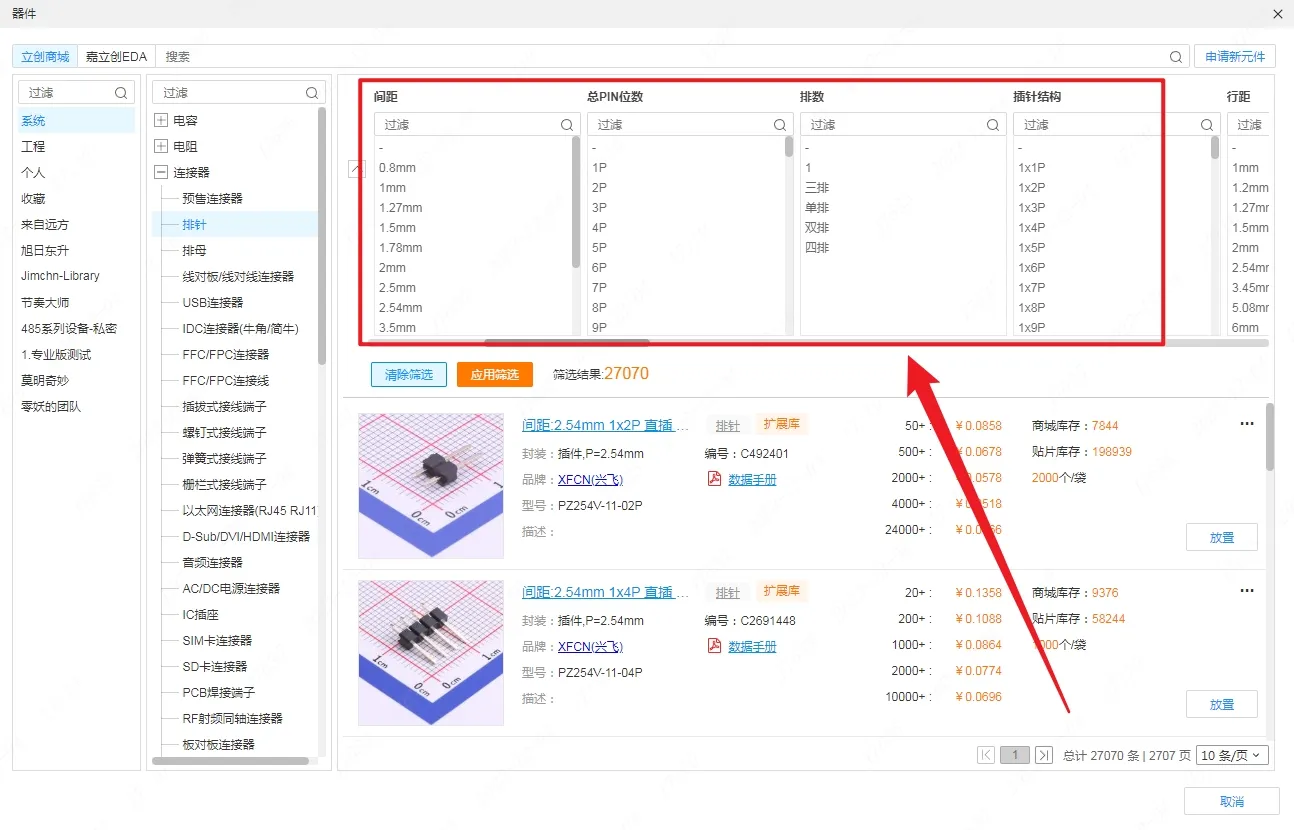
Task: Click the PDF icon for part C2691448
Action: (714, 646)
